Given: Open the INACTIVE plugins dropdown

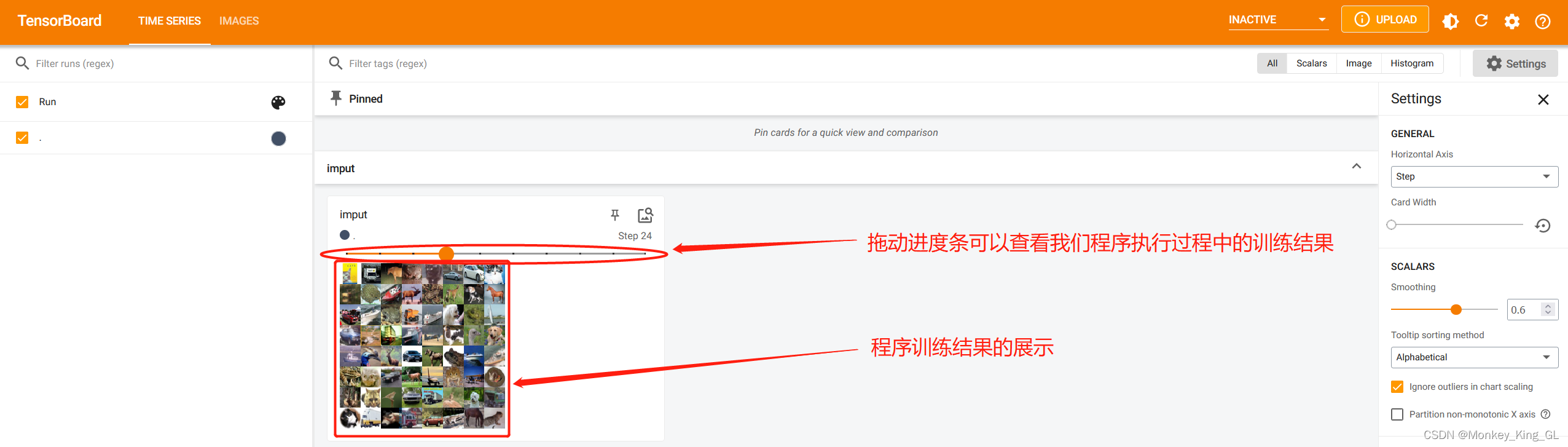Looking at the screenshot, I should tap(1278, 20).
